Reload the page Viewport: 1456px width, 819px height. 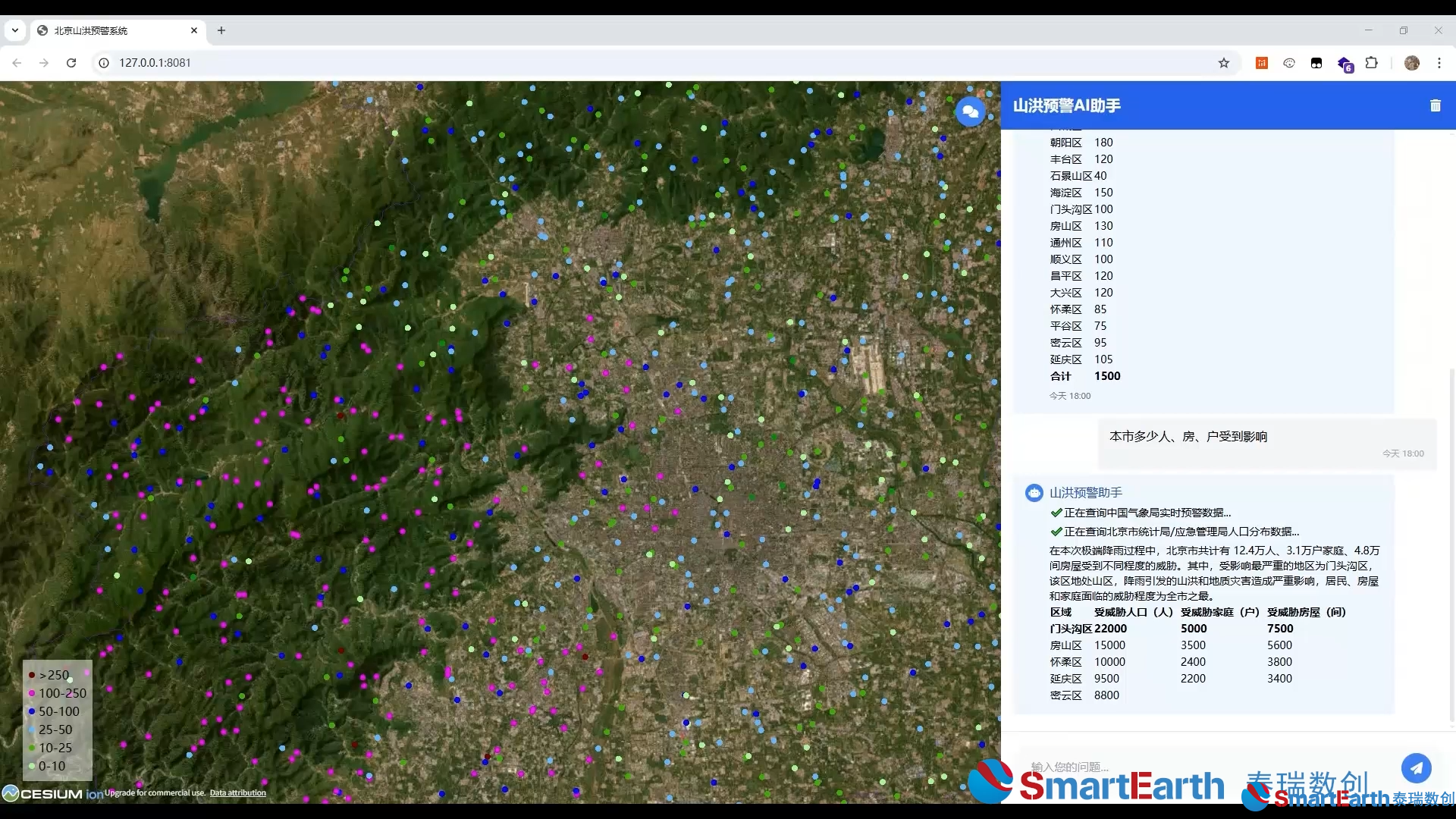point(71,63)
